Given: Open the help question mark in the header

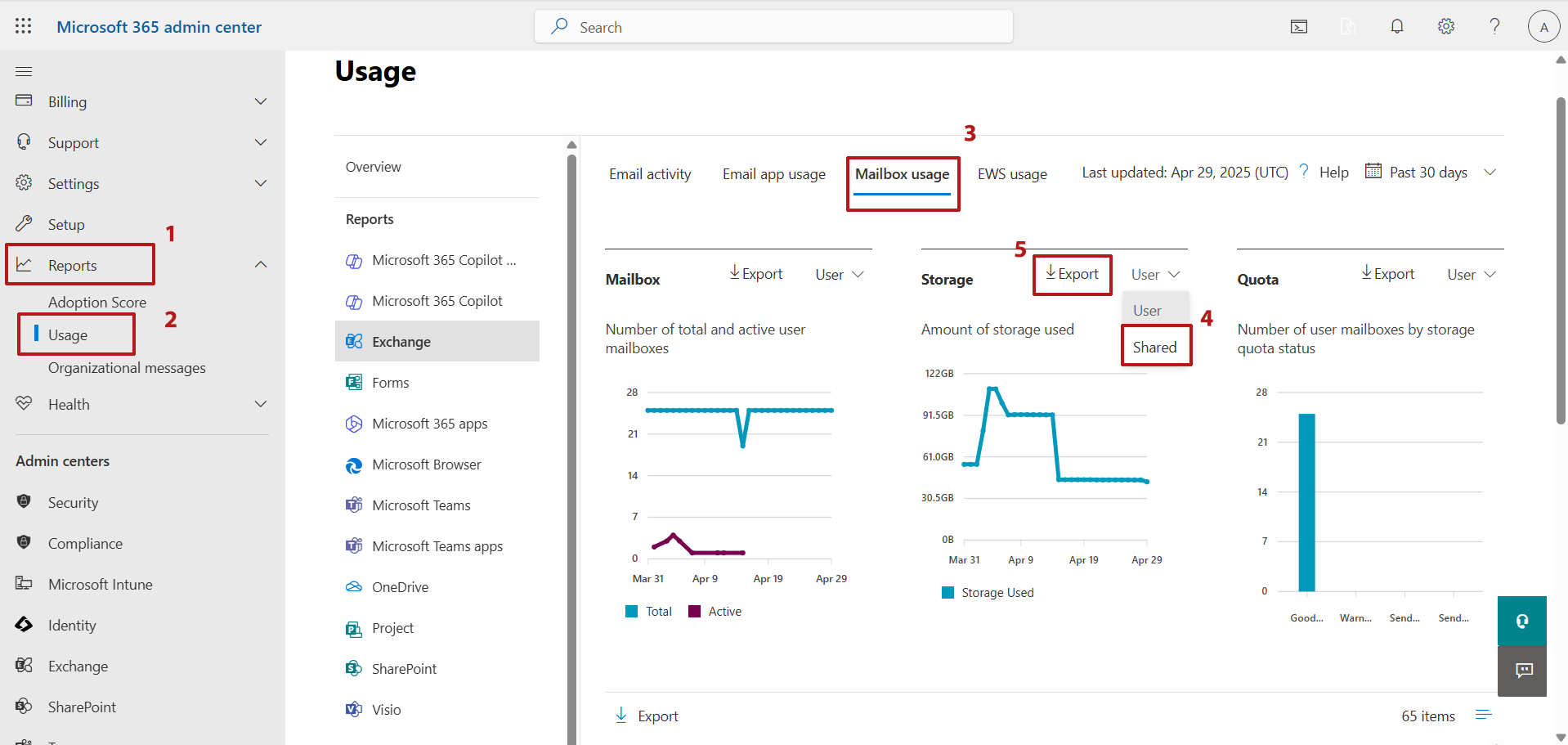Looking at the screenshot, I should tap(1494, 26).
